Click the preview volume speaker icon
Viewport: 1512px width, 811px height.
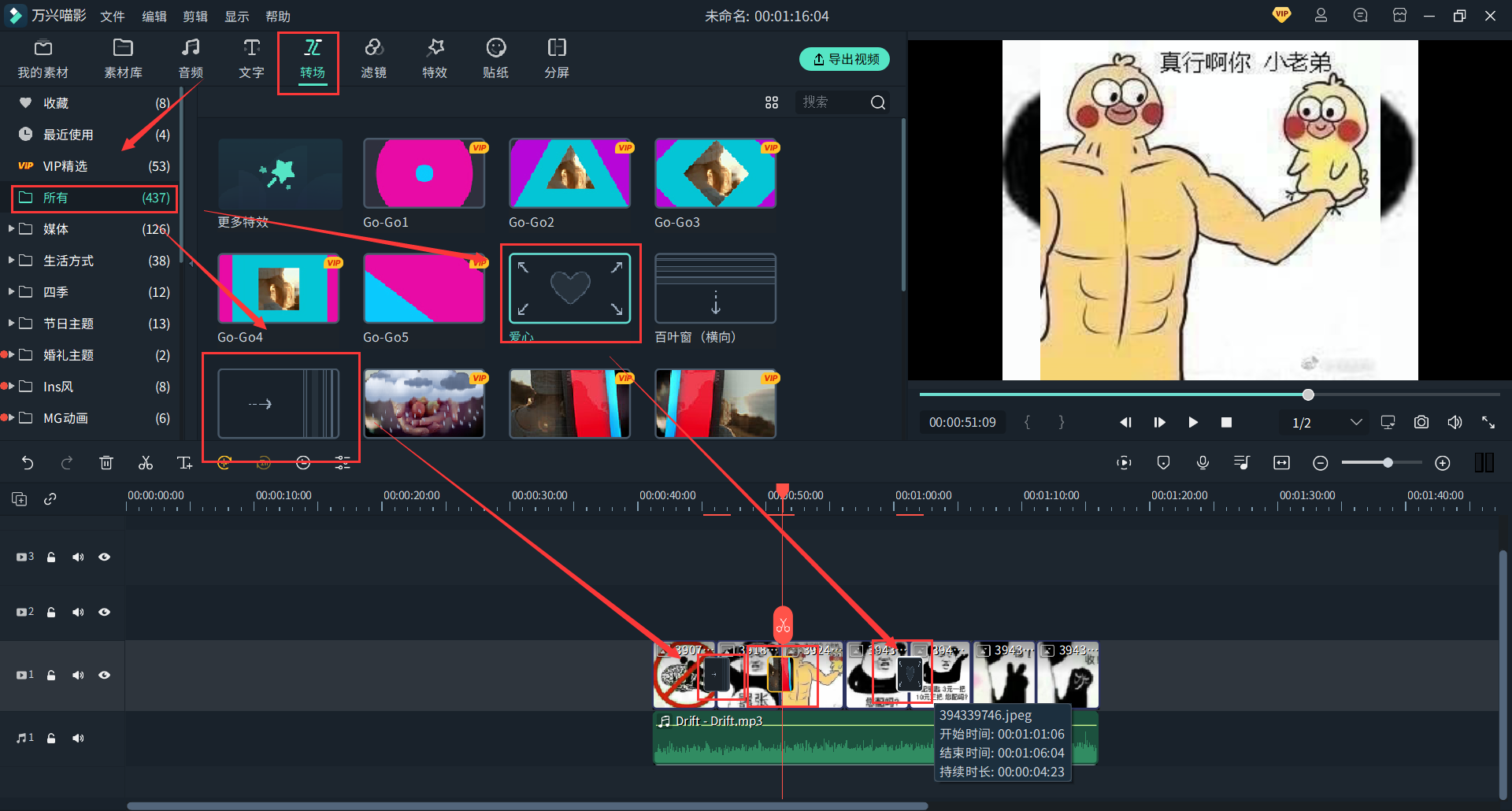(1455, 422)
